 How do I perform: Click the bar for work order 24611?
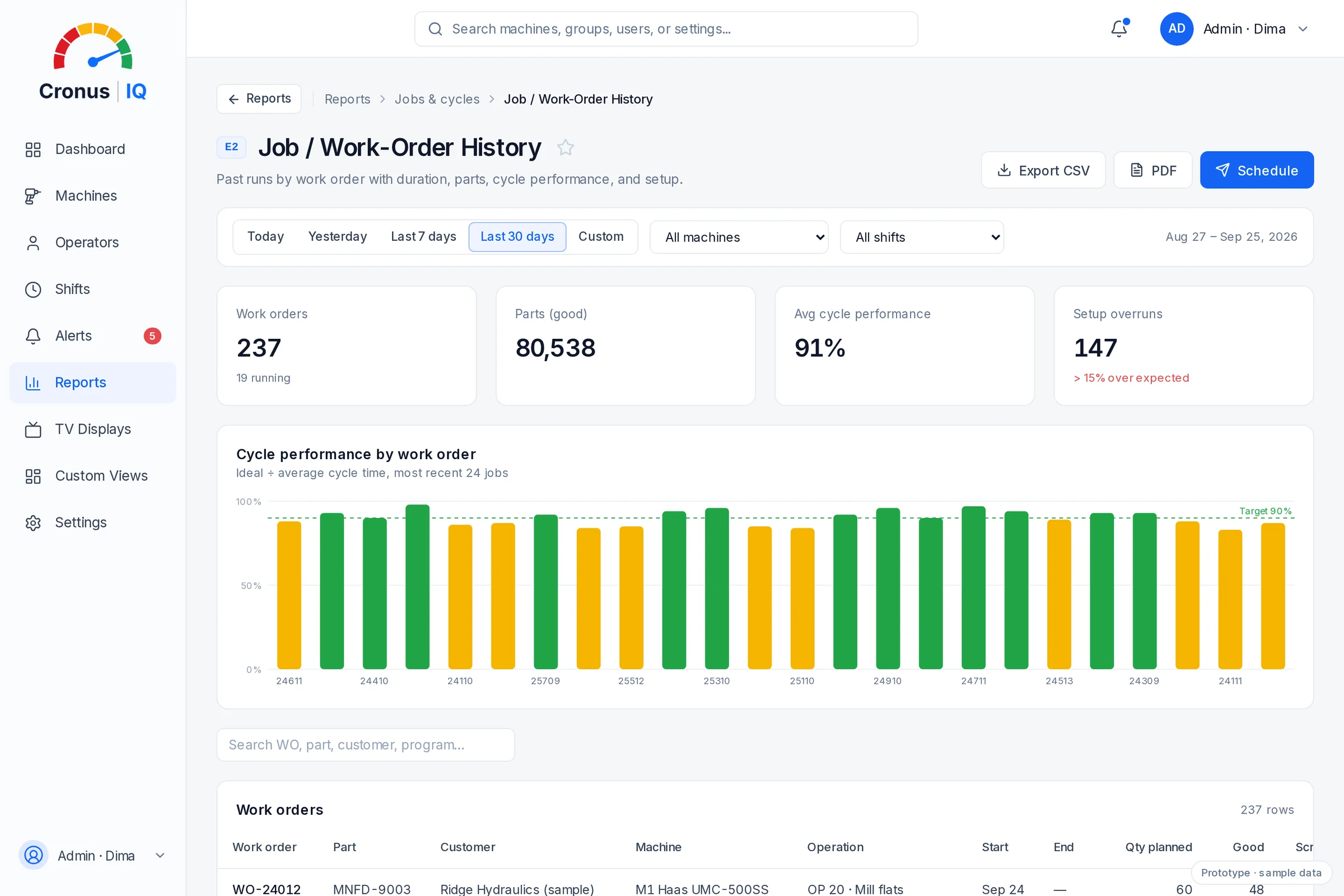pyautogui.click(x=289, y=595)
